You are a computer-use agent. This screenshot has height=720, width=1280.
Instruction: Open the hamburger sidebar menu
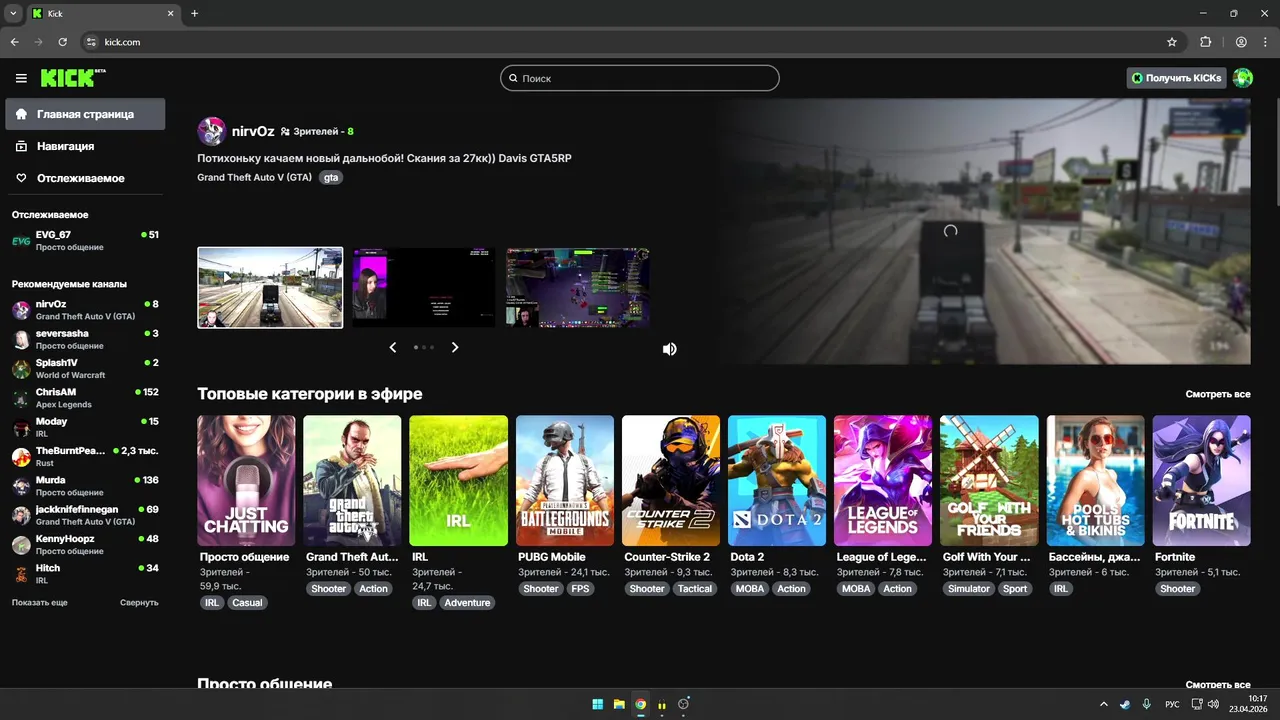coord(21,78)
